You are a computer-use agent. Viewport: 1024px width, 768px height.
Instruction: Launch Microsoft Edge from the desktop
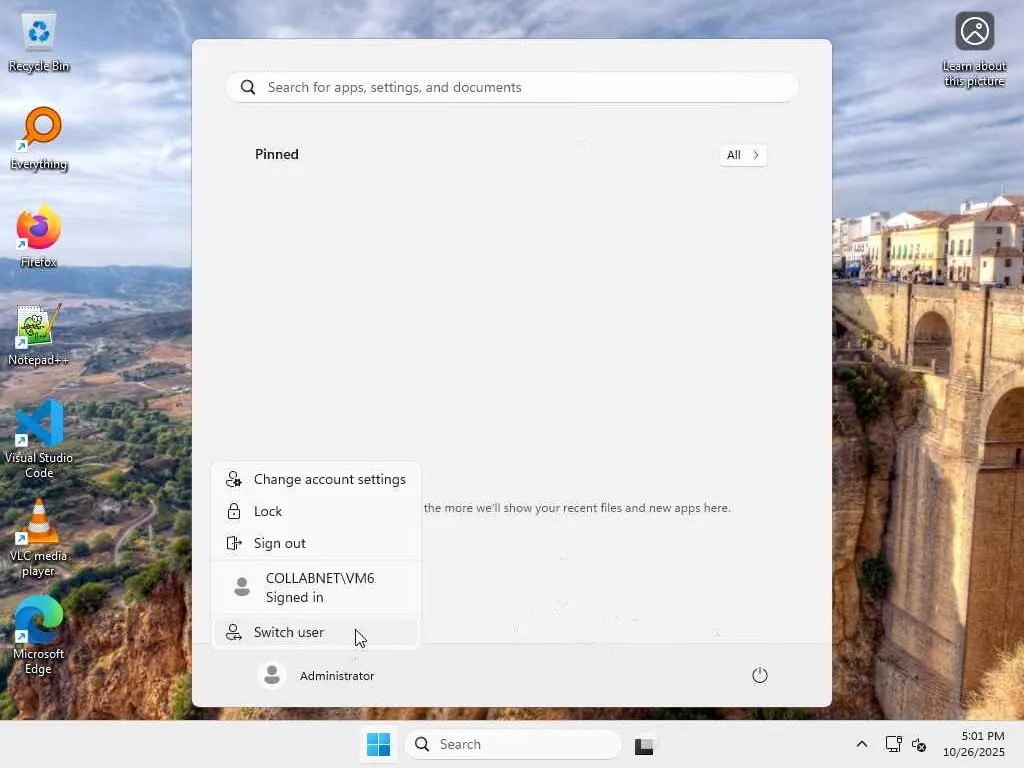coord(39,635)
